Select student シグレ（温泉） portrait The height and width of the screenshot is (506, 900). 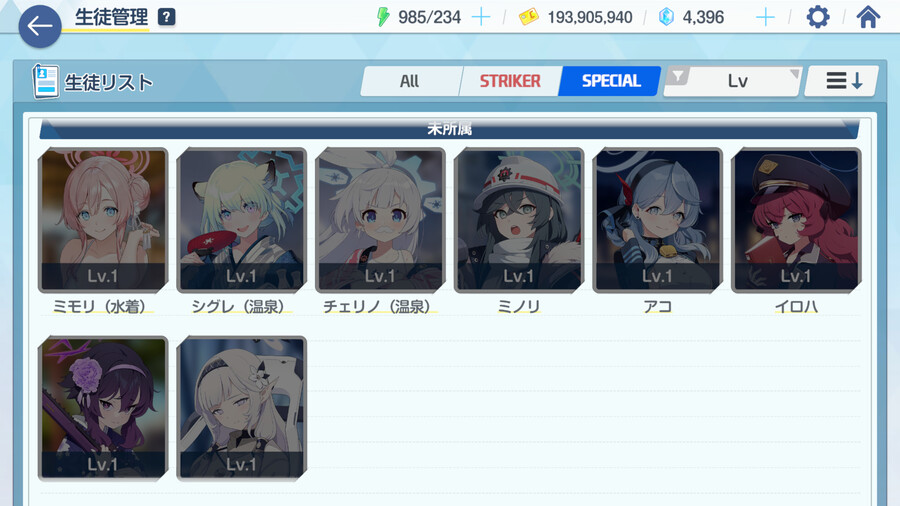[242, 220]
